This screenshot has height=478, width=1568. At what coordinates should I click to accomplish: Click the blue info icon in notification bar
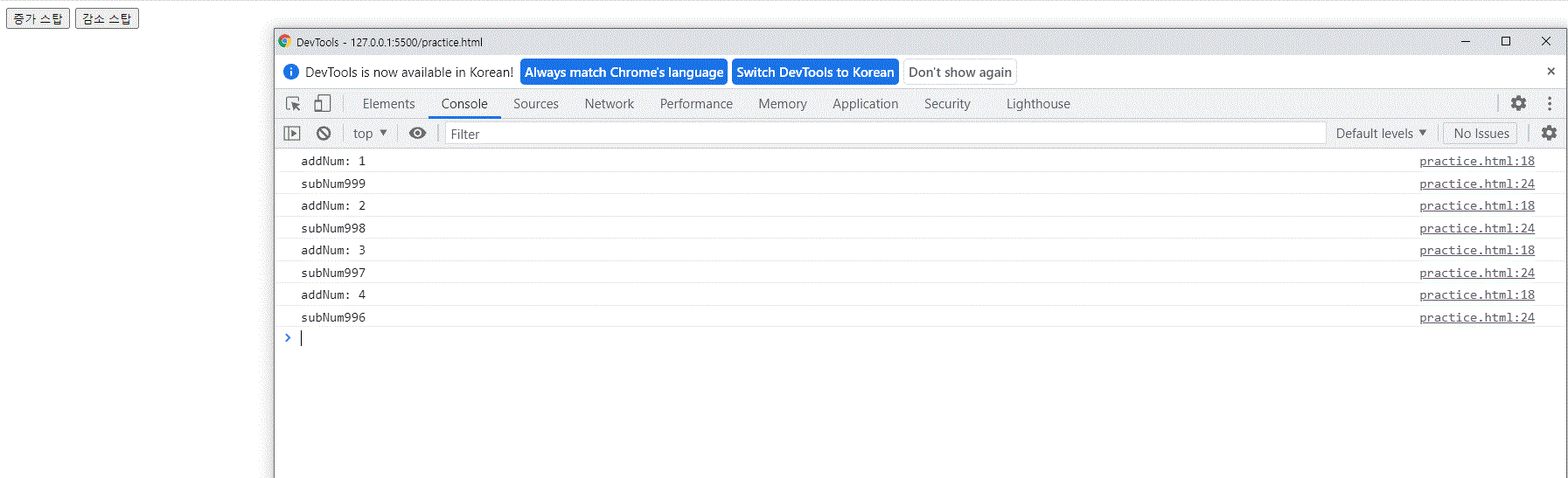coord(291,72)
